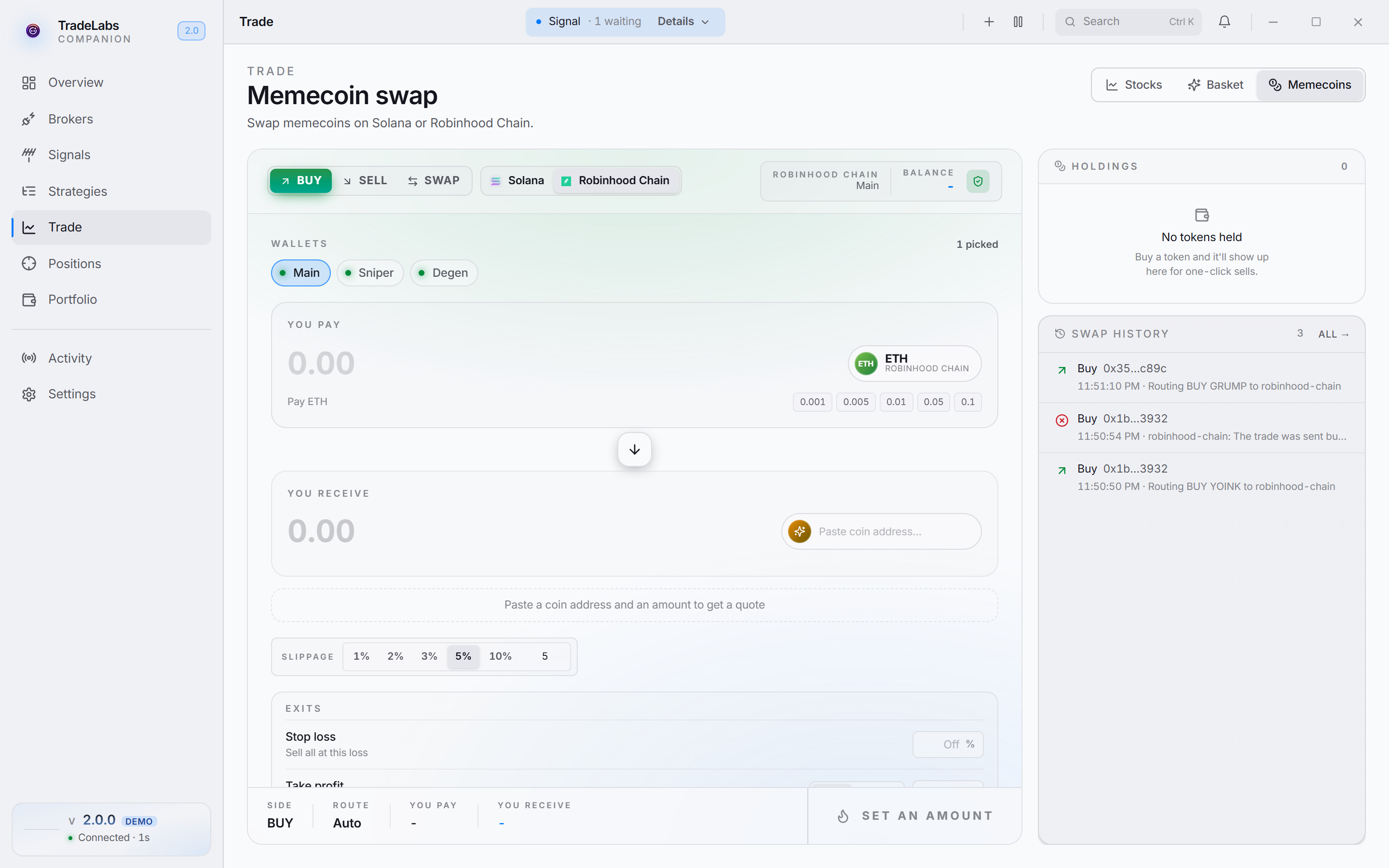The height and width of the screenshot is (868, 1389).
Task: Open notifications bell
Action: pyautogui.click(x=1224, y=22)
